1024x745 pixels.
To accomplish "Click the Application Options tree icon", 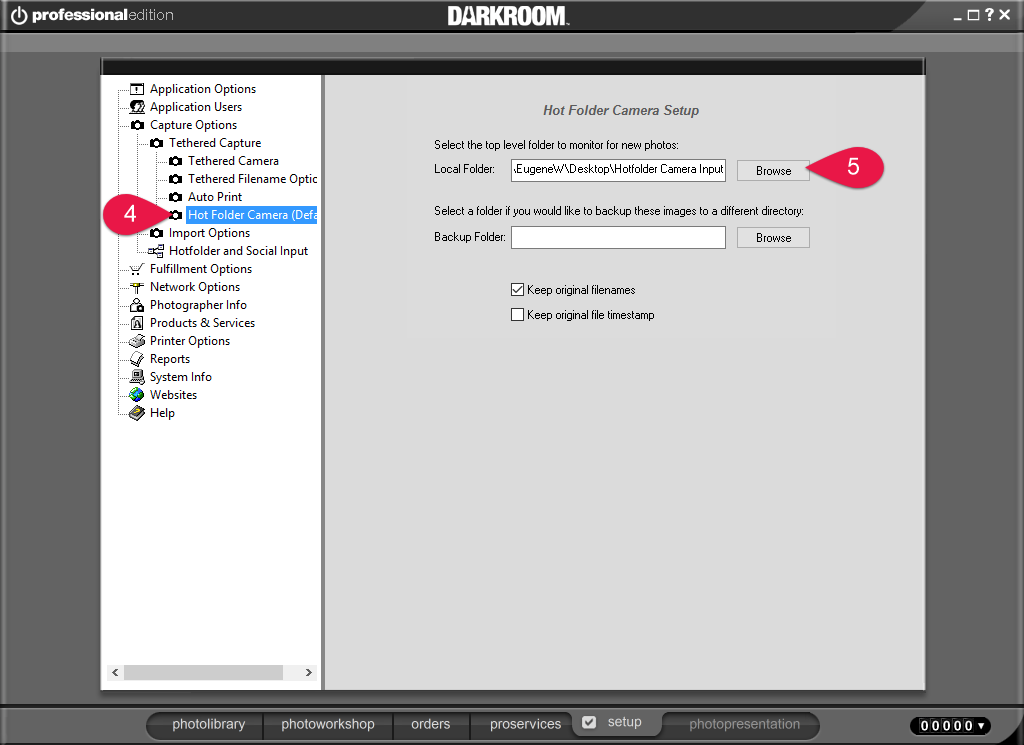I will tap(136, 89).
